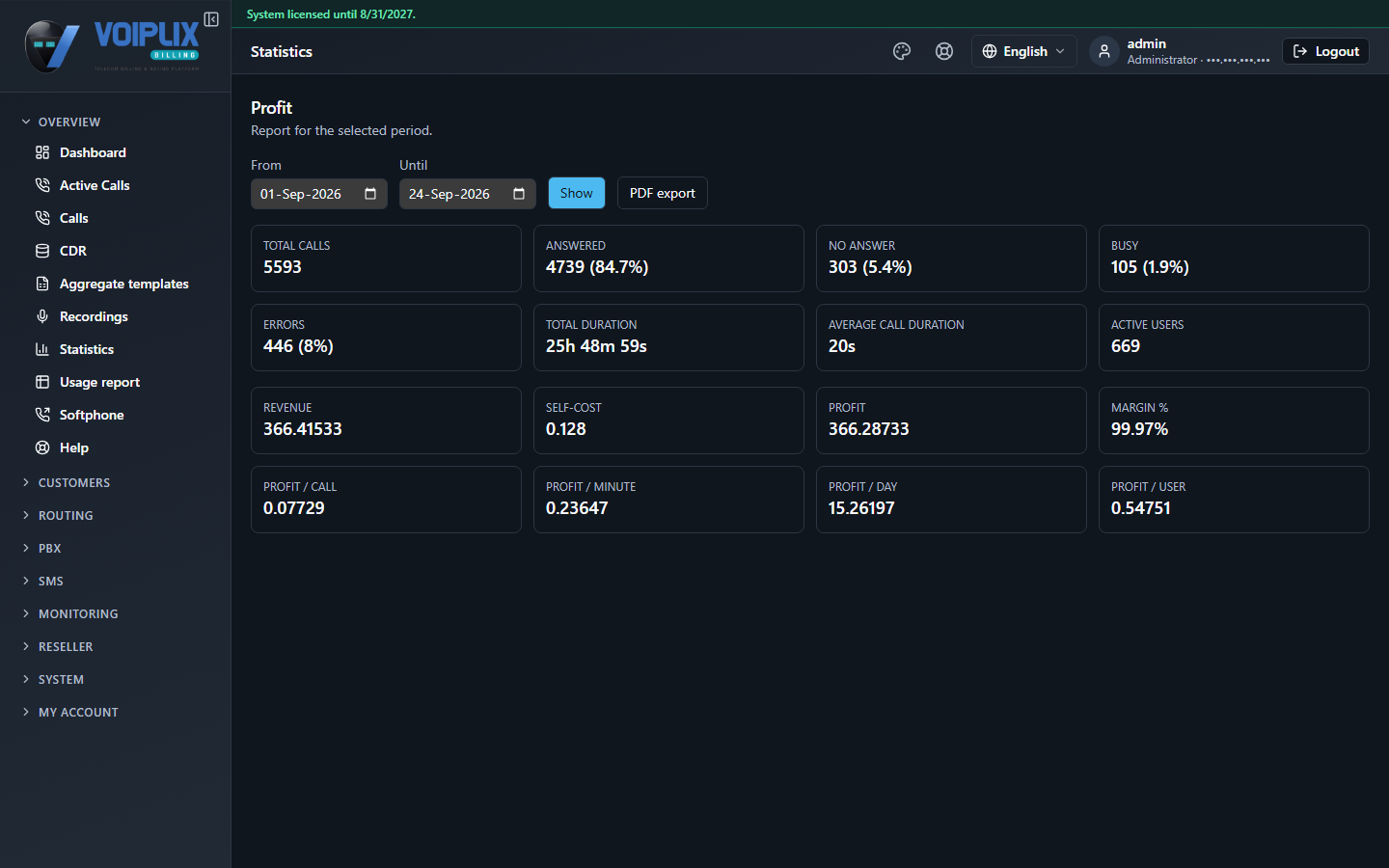Open the From date calendar picker icon

point(370,194)
